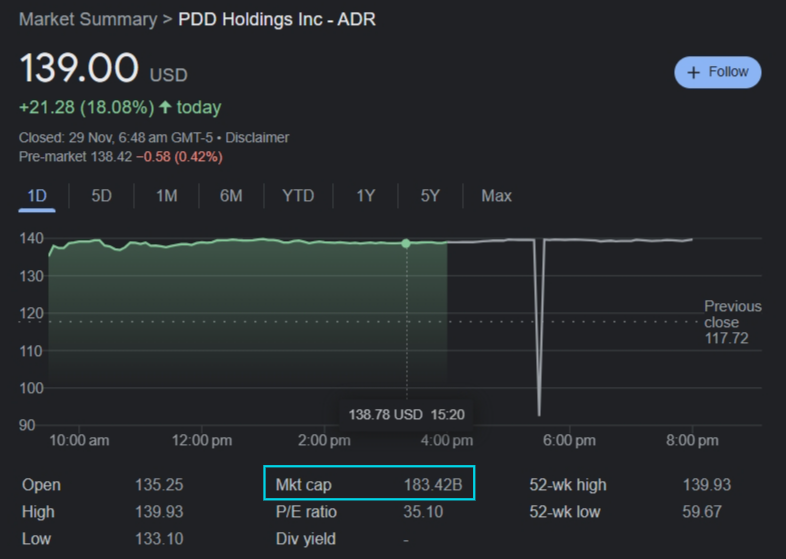
Task: Select the Max chart range
Action: tap(496, 196)
